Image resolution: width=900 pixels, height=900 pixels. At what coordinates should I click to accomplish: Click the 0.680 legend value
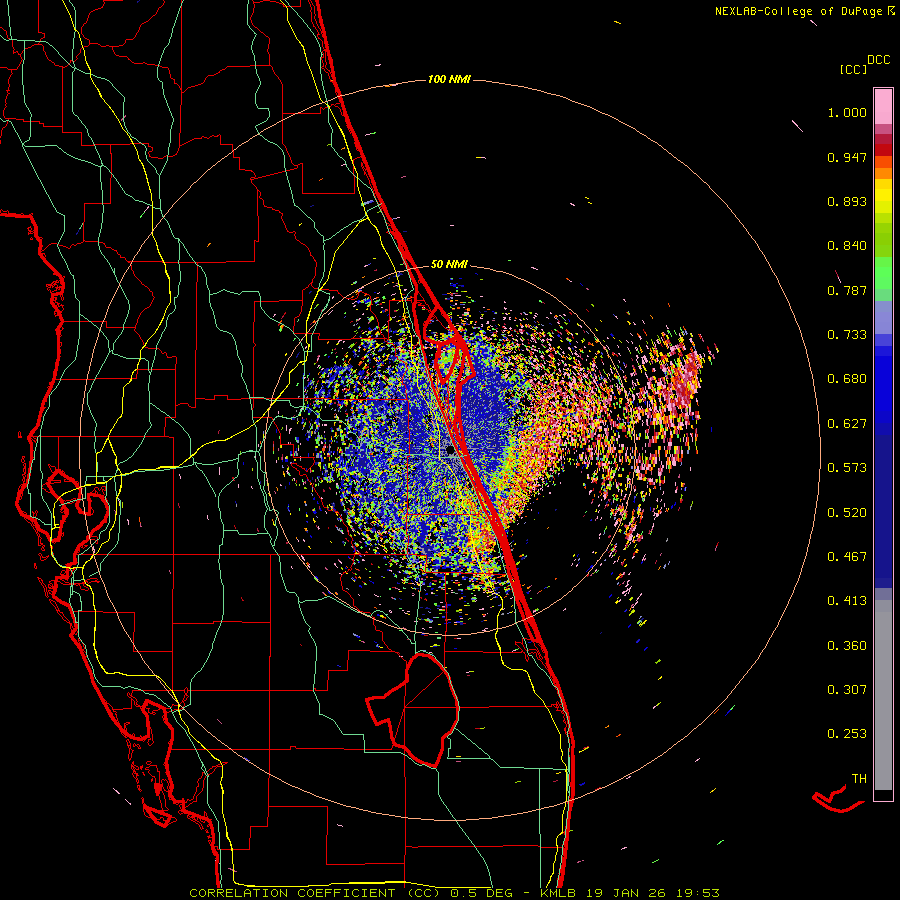pyautogui.click(x=847, y=379)
